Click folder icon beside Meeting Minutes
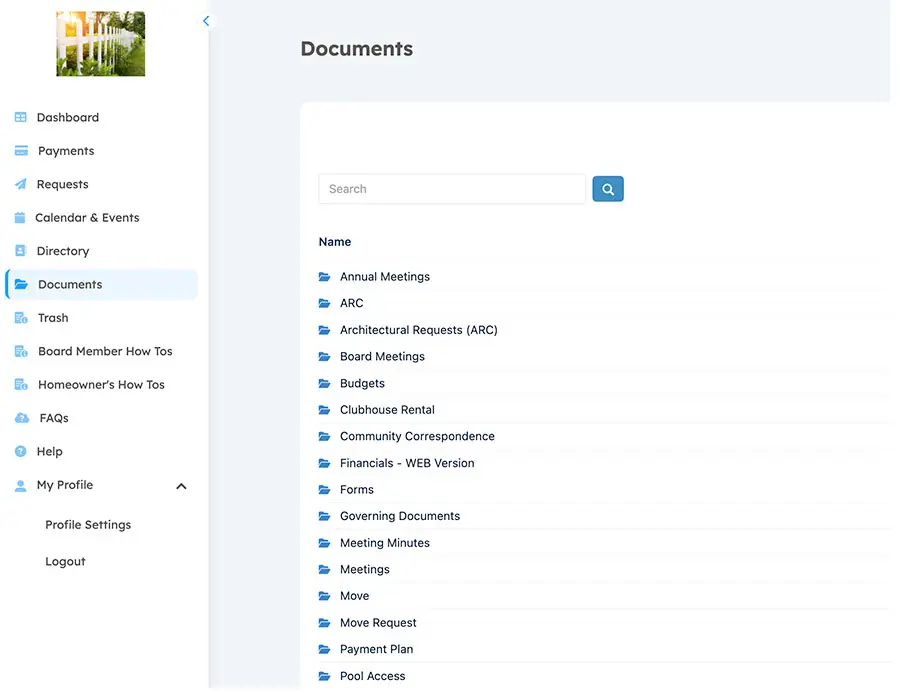The height and width of the screenshot is (694, 900). click(324, 543)
